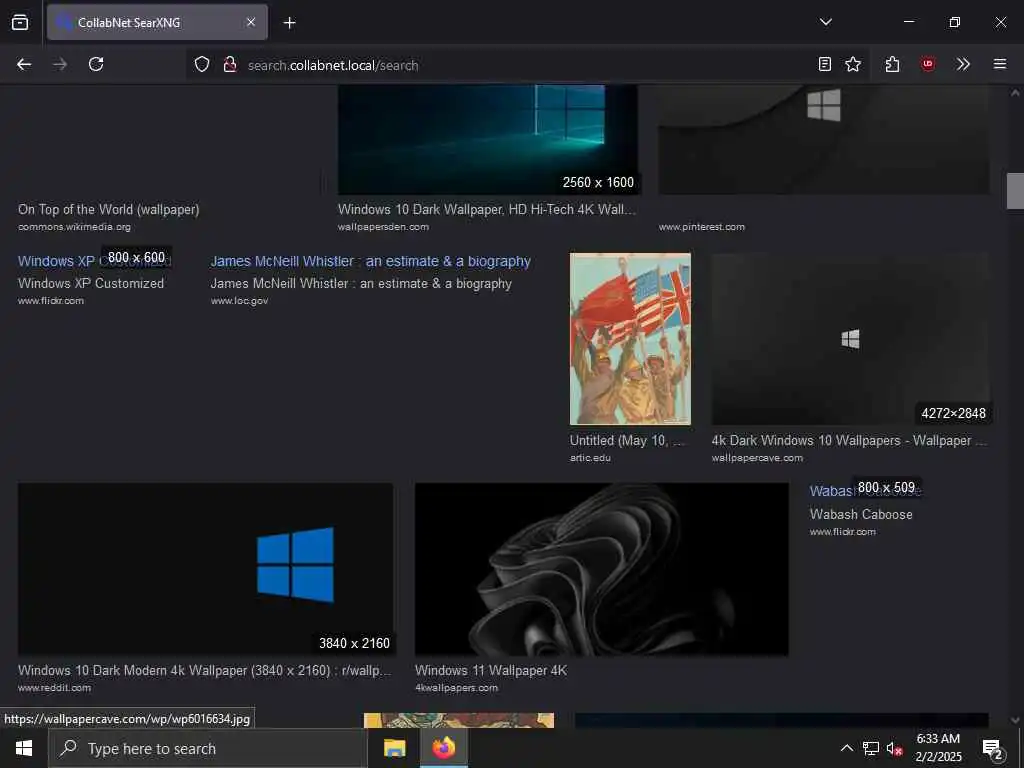Open tracking protection shield icon

tap(202, 64)
